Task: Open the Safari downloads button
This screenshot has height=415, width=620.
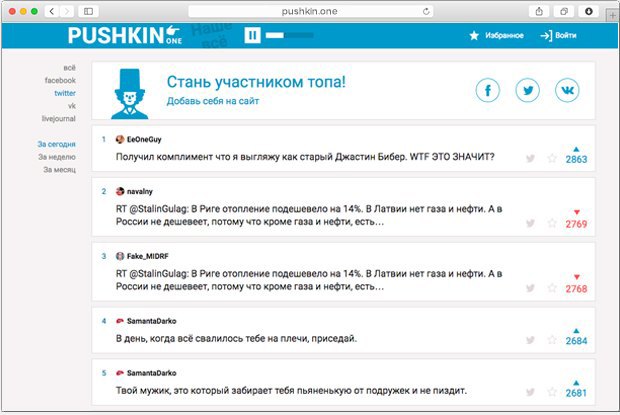Action: coord(589,11)
